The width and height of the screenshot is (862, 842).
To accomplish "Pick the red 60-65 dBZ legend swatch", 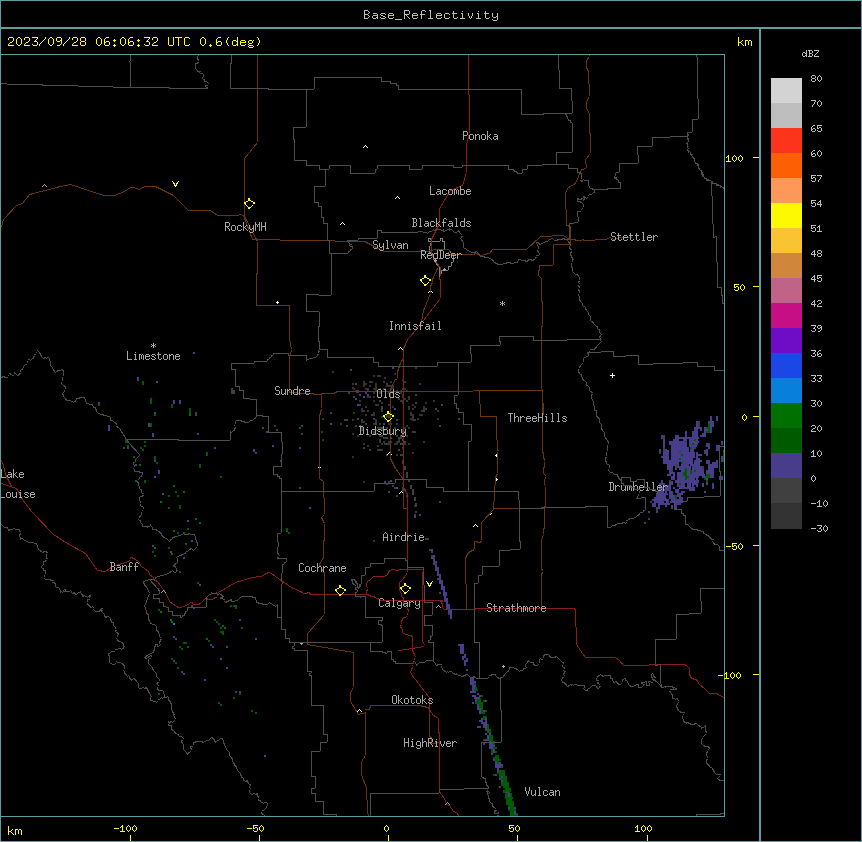I will coord(786,140).
